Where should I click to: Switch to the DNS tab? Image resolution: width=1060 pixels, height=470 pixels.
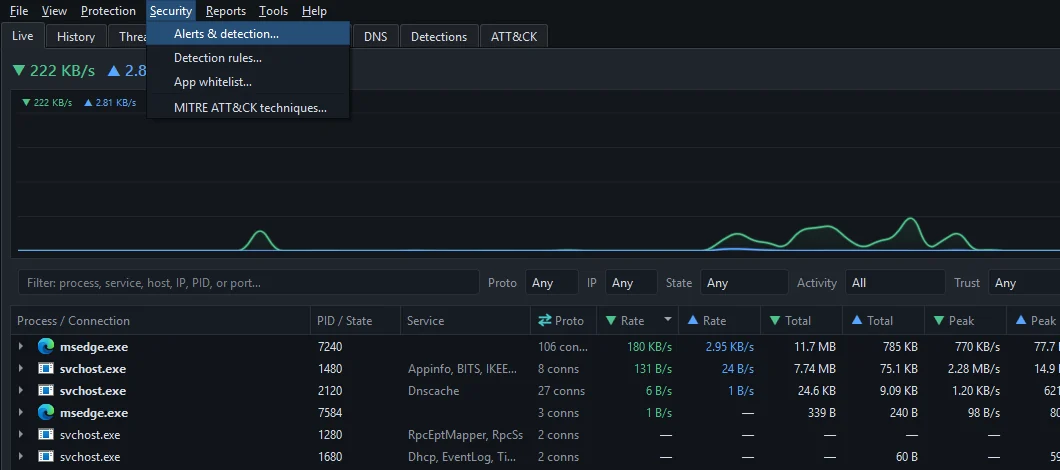[376, 37]
